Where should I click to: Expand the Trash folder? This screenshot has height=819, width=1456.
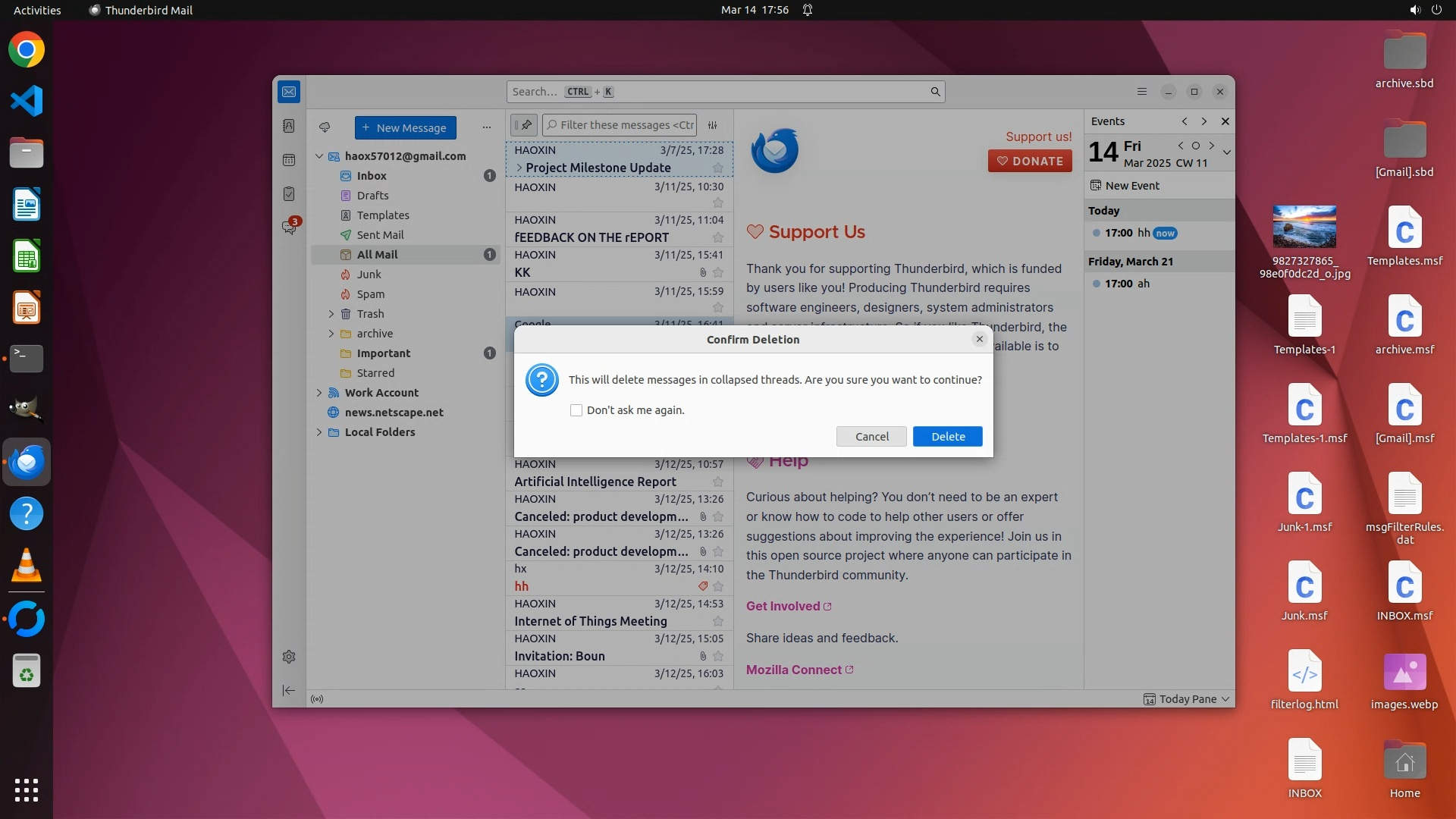[x=331, y=314]
